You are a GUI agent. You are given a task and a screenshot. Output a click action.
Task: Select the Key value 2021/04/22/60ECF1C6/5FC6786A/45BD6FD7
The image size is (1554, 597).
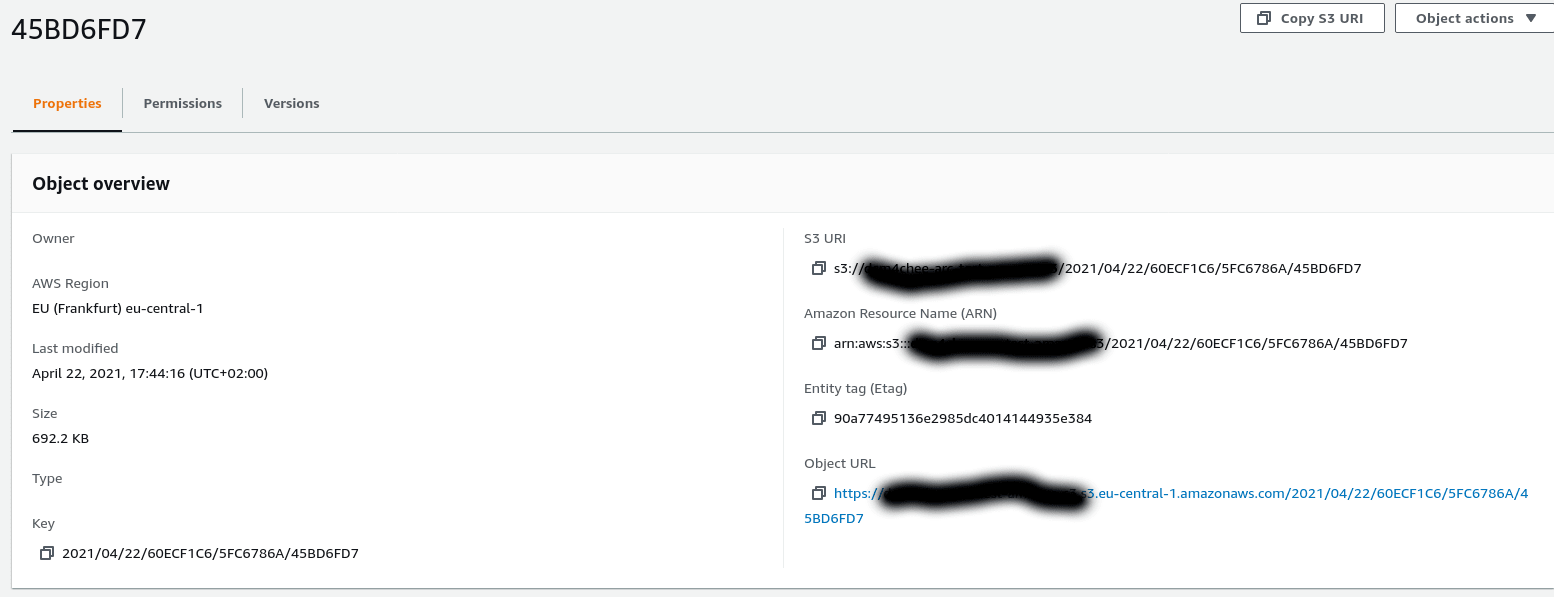click(x=210, y=553)
